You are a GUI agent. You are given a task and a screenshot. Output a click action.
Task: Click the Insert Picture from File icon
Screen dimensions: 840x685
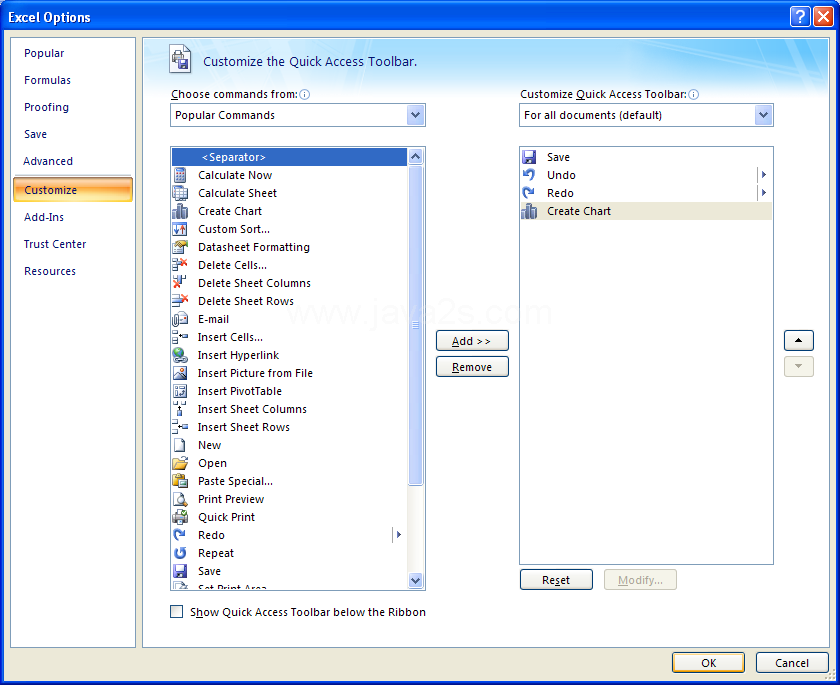click(x=180, y=373)
